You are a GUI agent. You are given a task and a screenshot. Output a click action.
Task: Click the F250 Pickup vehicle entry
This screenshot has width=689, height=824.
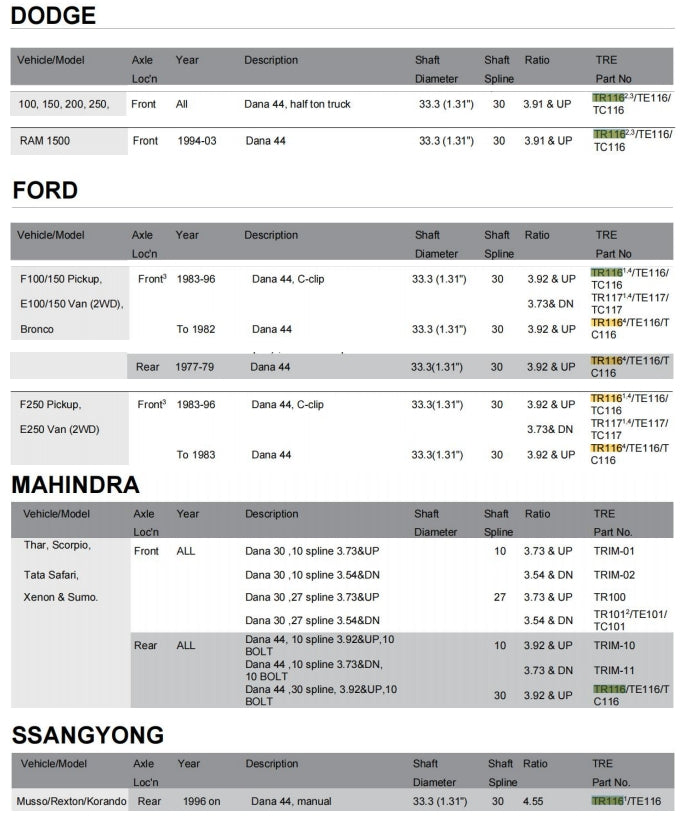50,405
